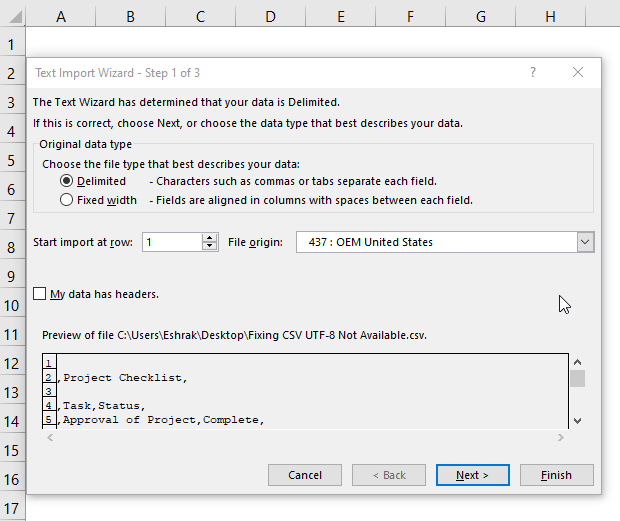Click preview line 'Approval of Project,Complete'
This screenshot has width=620, height=521.
[x=163, y=420]
